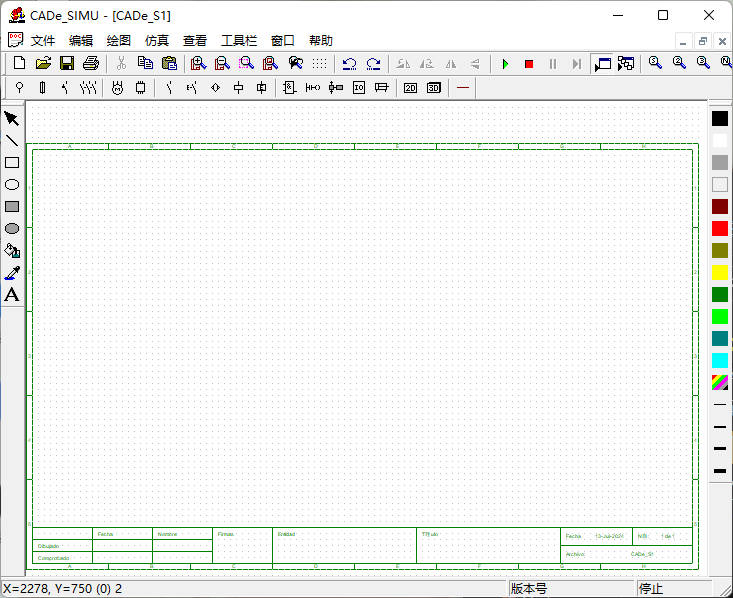
Task: Switch to 2D view mode
Action: (410, 88)
